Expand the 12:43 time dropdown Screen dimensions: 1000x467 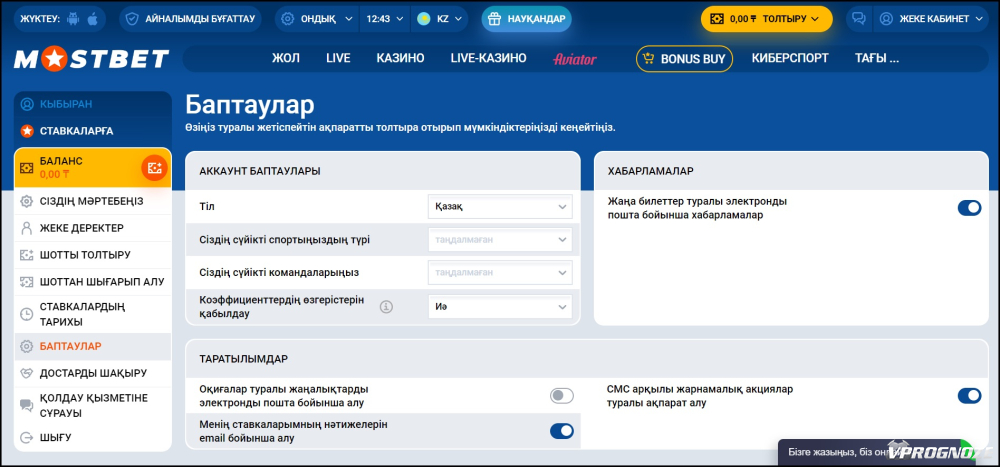[385, 19]
